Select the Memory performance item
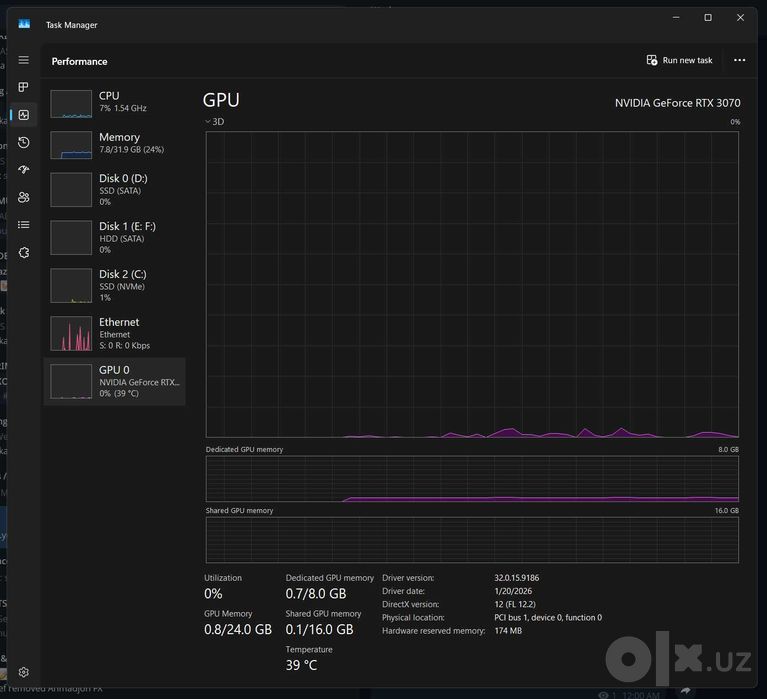Viewport: 767px width, 699px height. (114, 143)
